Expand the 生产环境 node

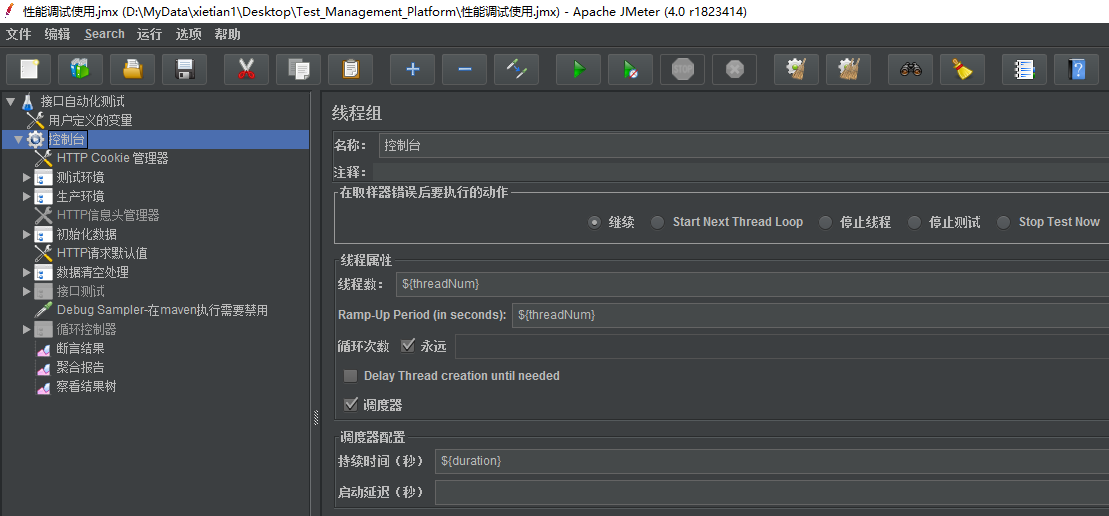pyautogui.click(x=27, y=197)
